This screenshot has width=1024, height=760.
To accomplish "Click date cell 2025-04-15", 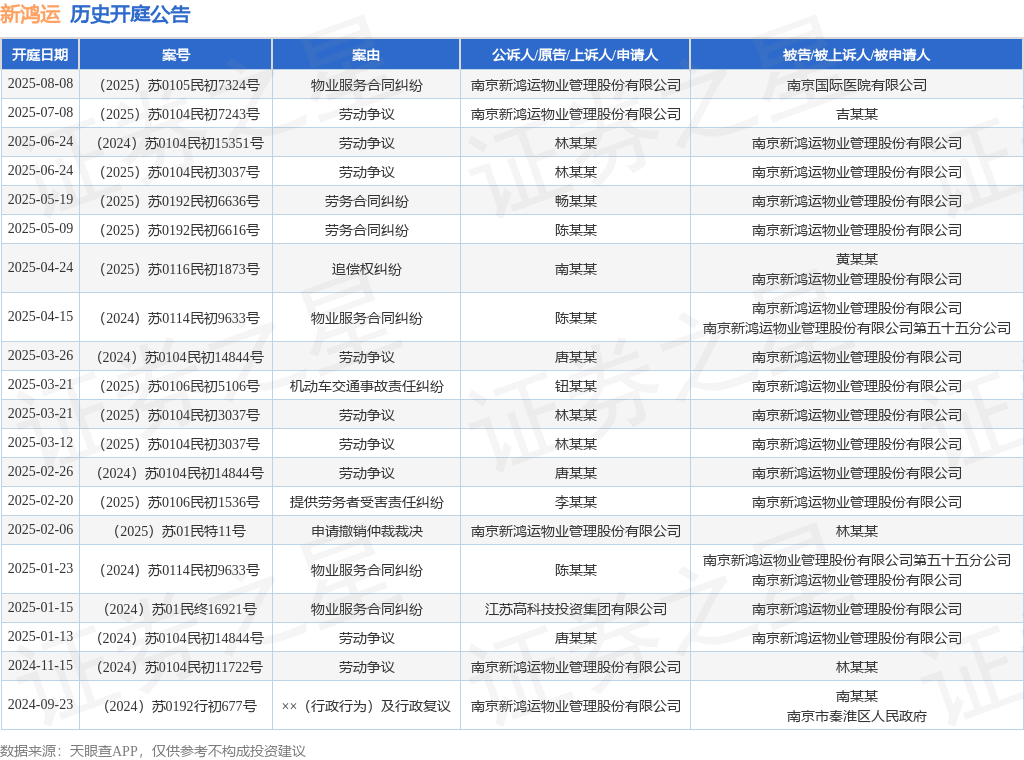I will pyautogui.click(x=40, y=317).
